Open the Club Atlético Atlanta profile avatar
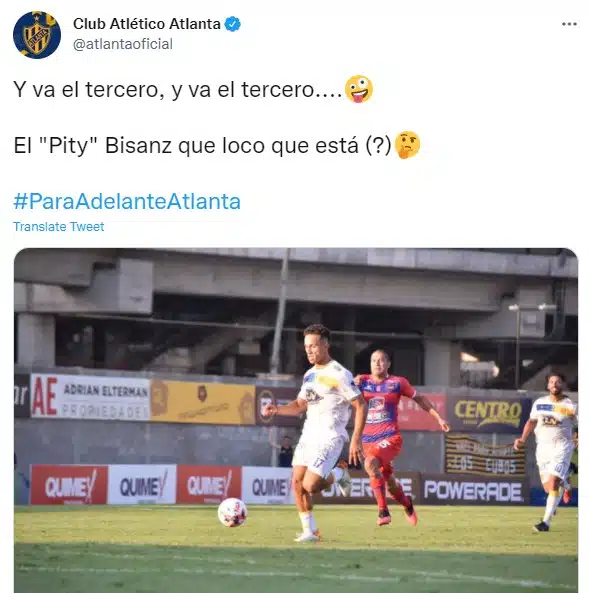Screen dimensions: 589x593 [37, 35]
